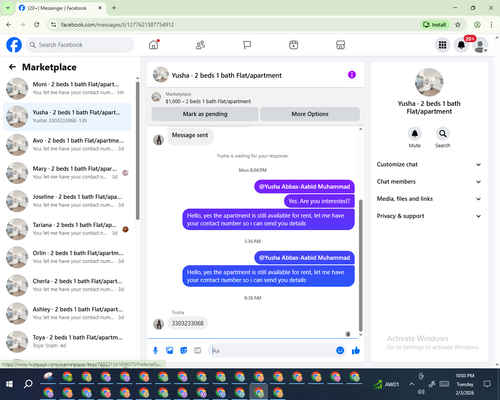Open the Friends icon in top navigation

pyautogui.click(x=200, y=45)
